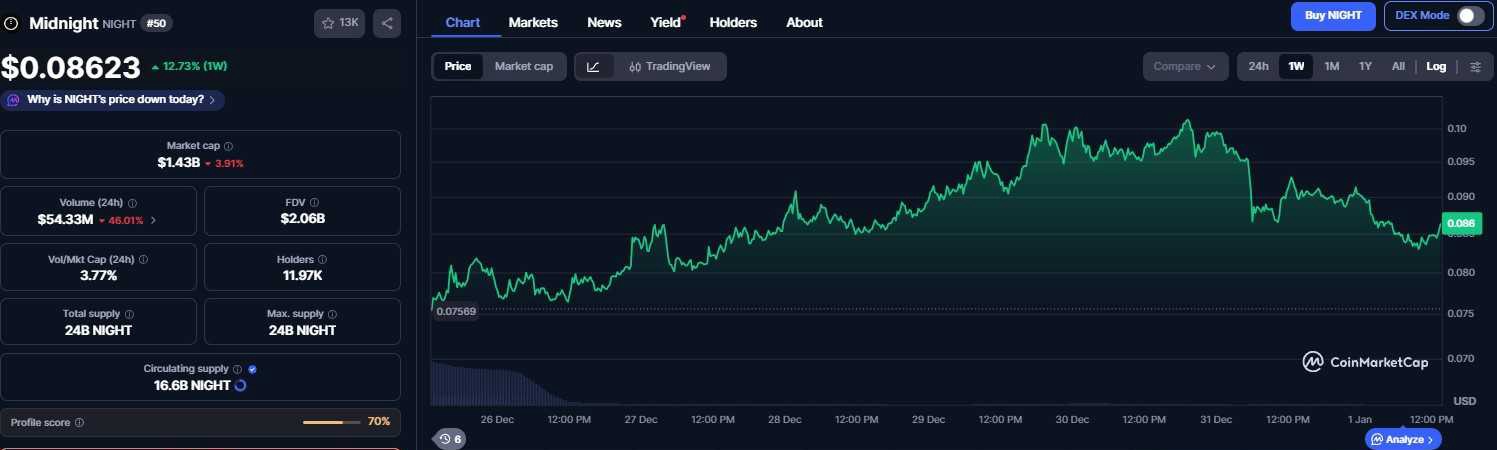Open the Markets tab

click(x=533, y=22)
